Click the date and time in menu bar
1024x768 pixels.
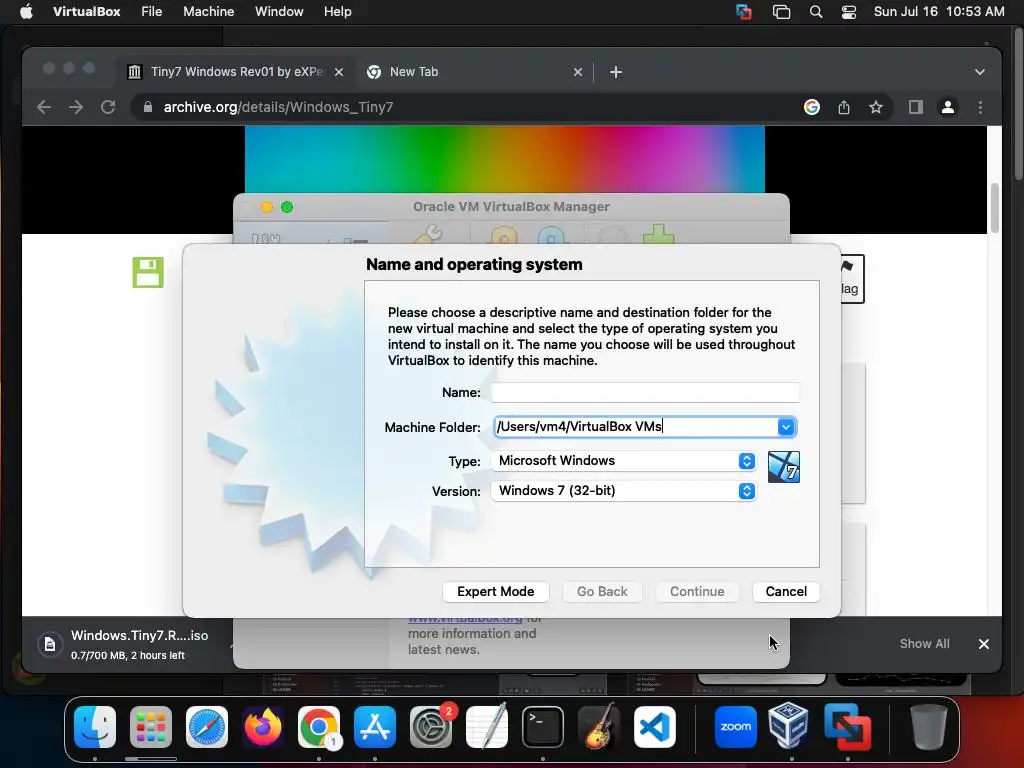click(938, 12)
